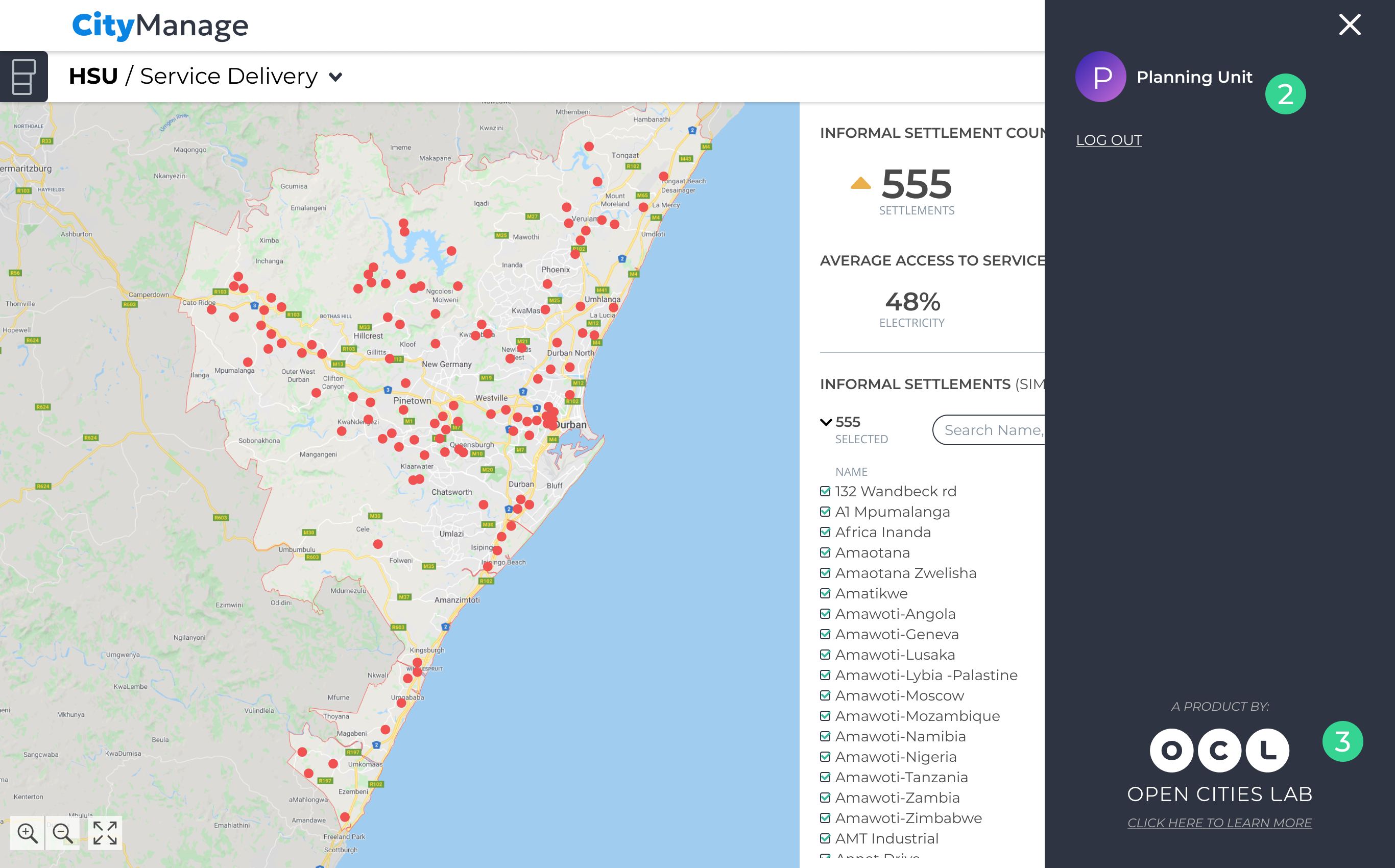Click the Phoenix label on map

[x=556, y=270]
